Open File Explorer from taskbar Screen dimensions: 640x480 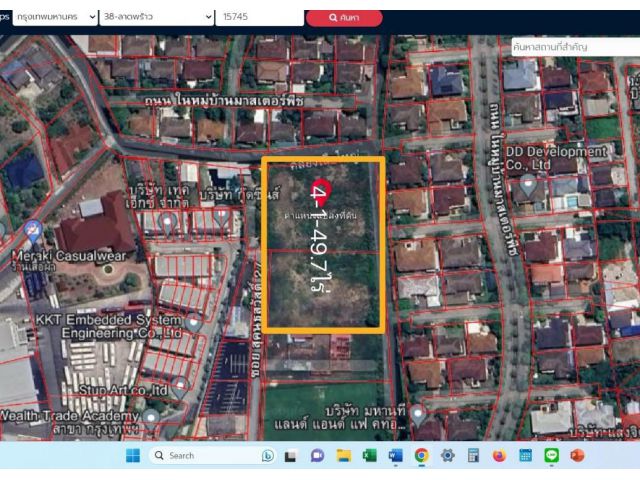(x=344, y=456)
